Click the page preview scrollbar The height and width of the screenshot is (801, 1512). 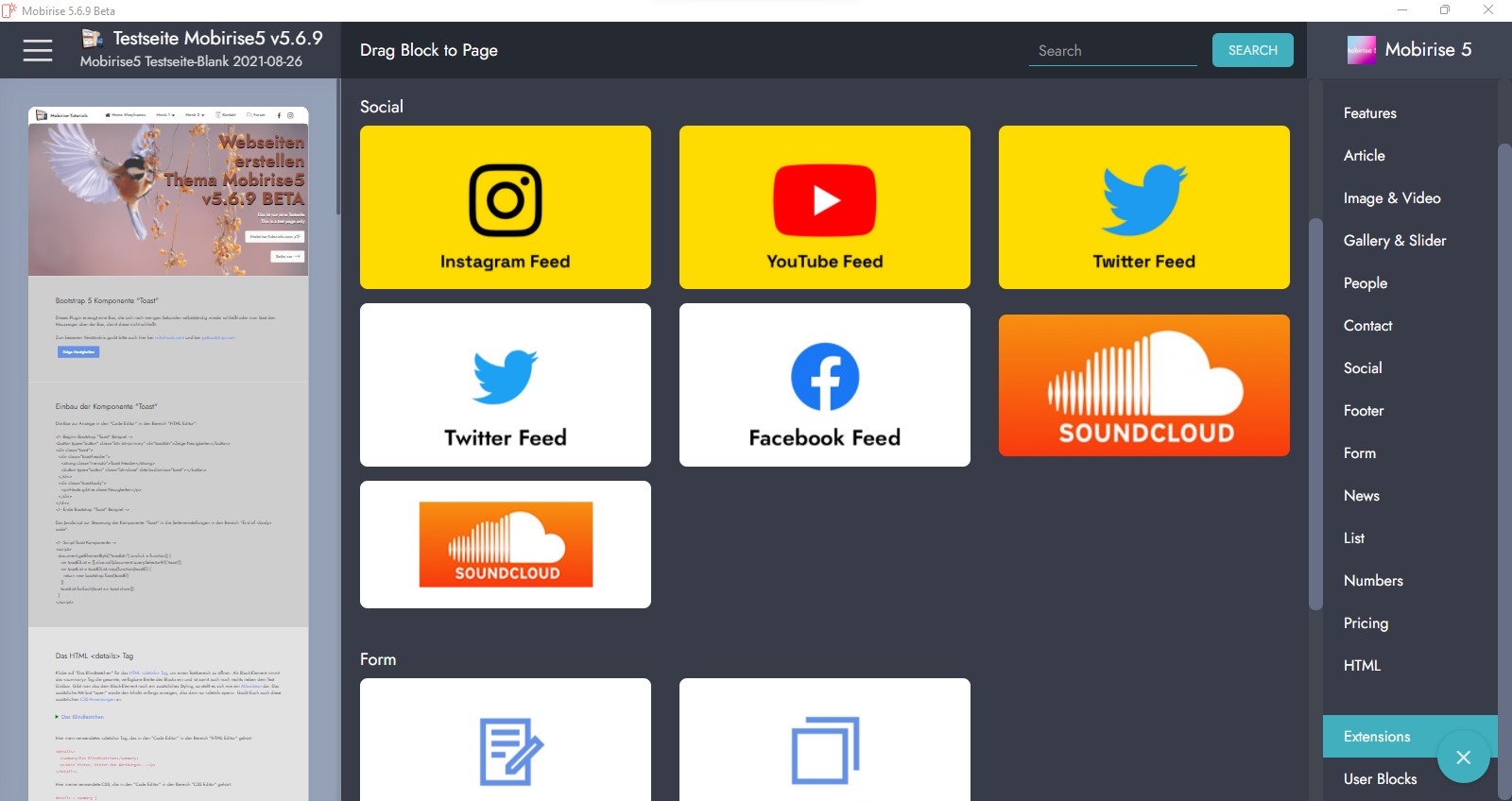[x=338, y=148]
